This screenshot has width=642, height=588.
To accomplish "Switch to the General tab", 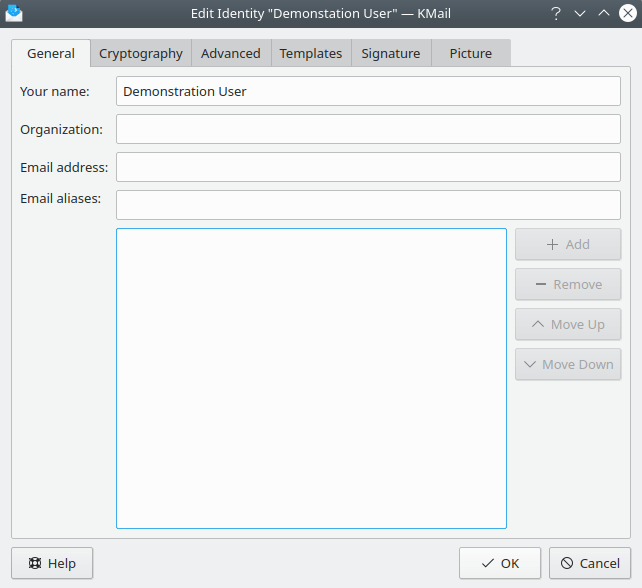I will (51, 53).
